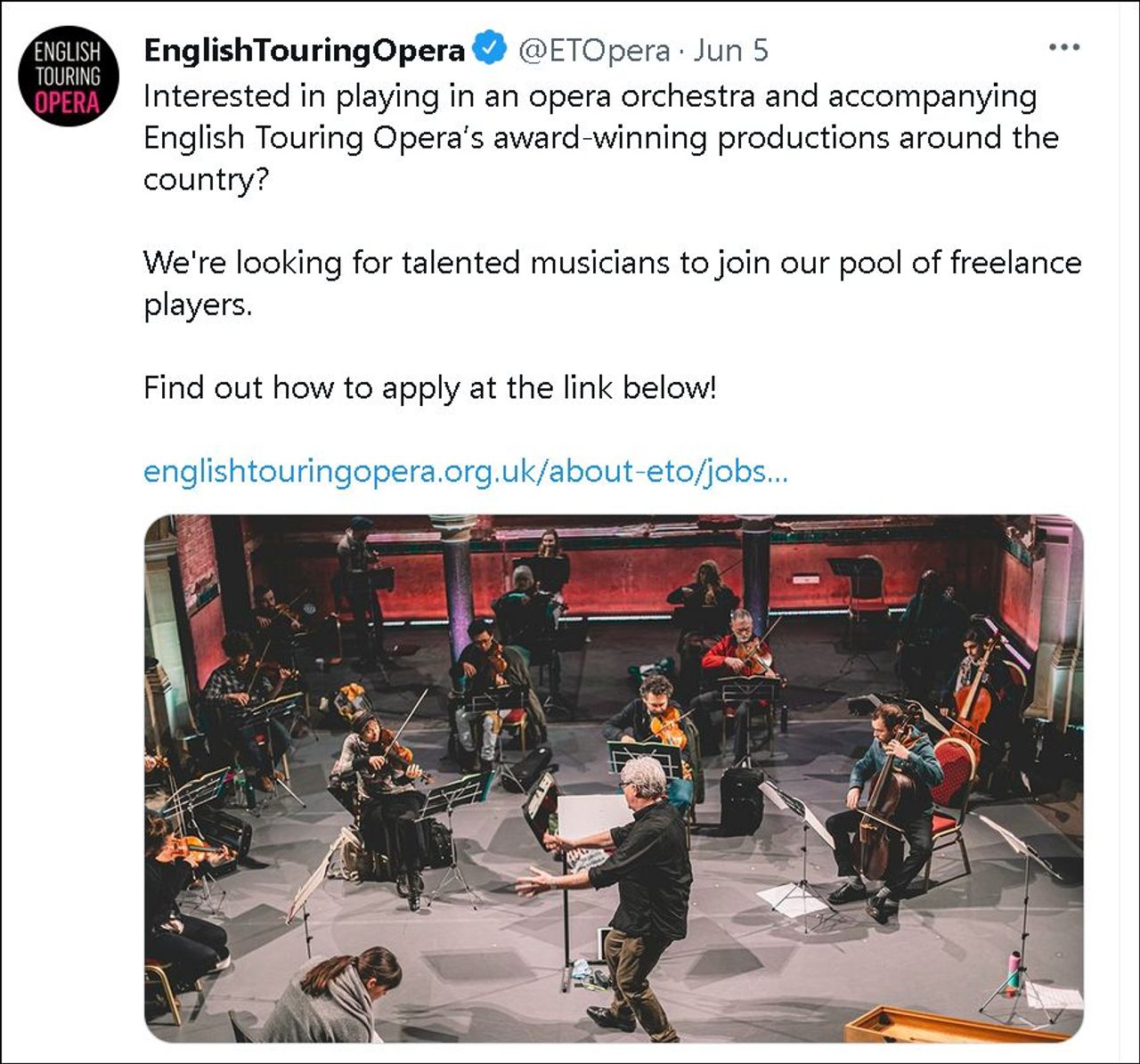The width and height of the screenshot is (1140, 1064).
Task: Click the pink OPERA word in logo
Action: (68, 102)
